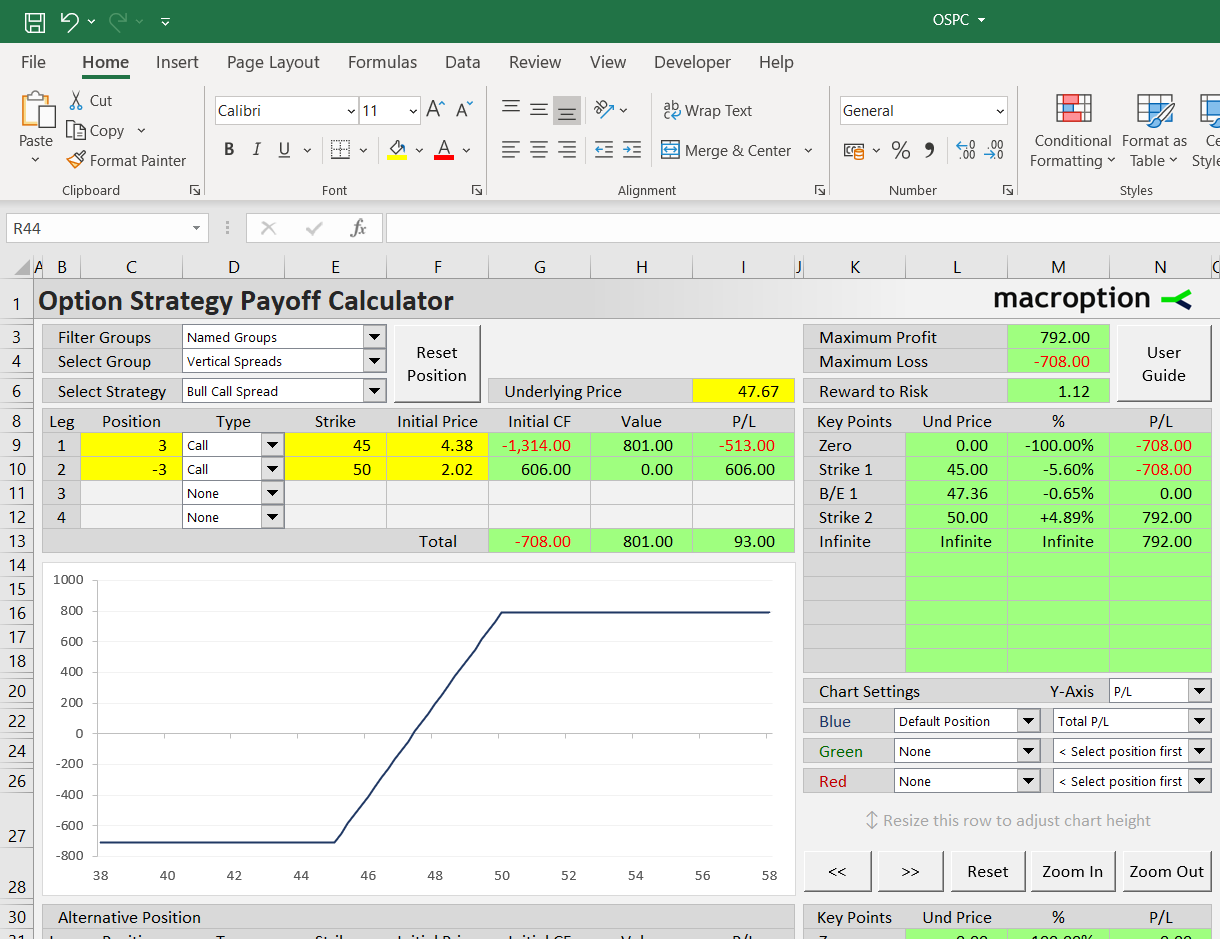Click the >> shift chart right button
1220x939 pixels.
[910, 871]
